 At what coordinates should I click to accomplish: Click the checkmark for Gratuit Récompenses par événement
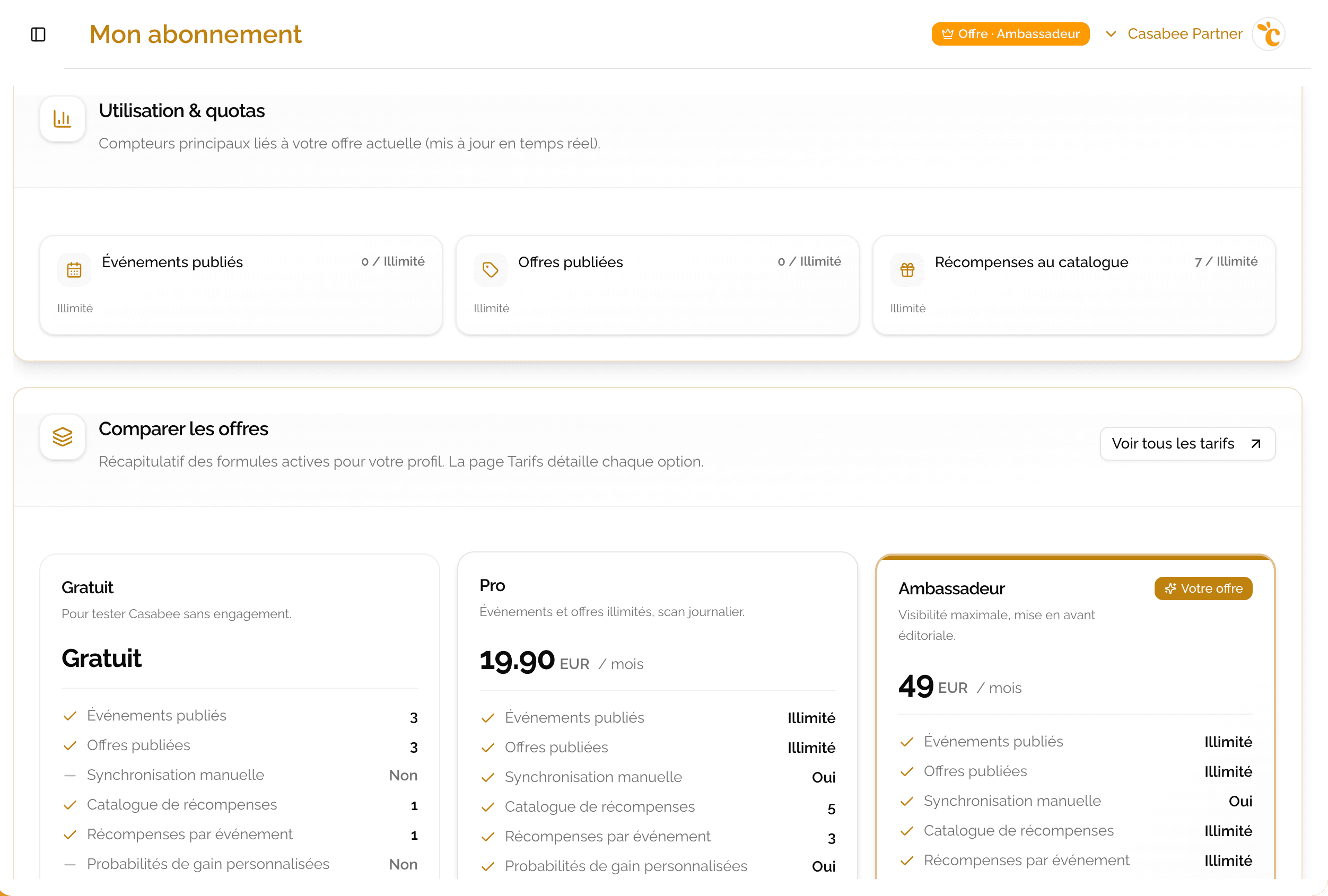pos(69,835)
